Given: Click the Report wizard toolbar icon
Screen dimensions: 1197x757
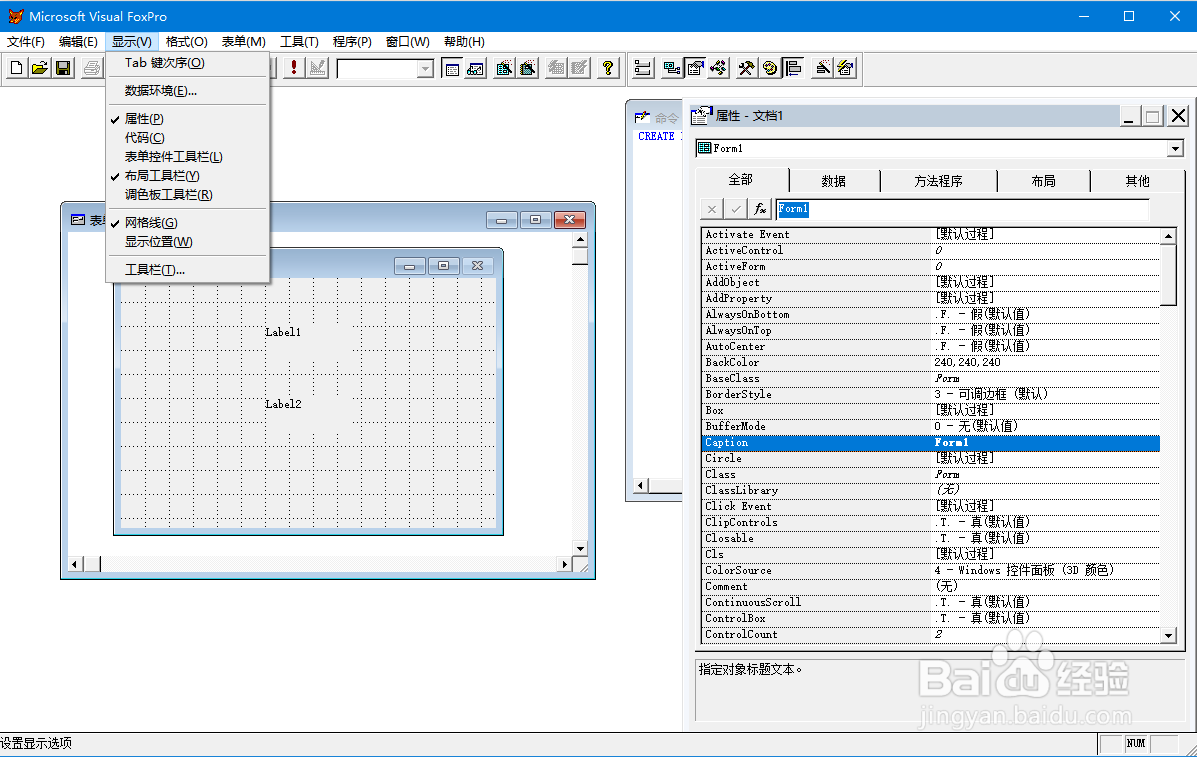Looking at the screenshot, I should 528,68.
